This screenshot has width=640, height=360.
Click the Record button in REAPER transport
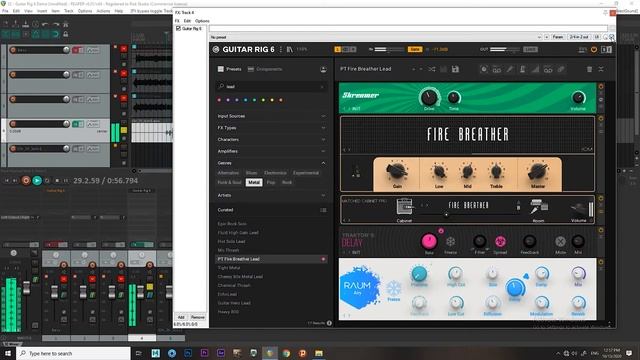point(26,180)
